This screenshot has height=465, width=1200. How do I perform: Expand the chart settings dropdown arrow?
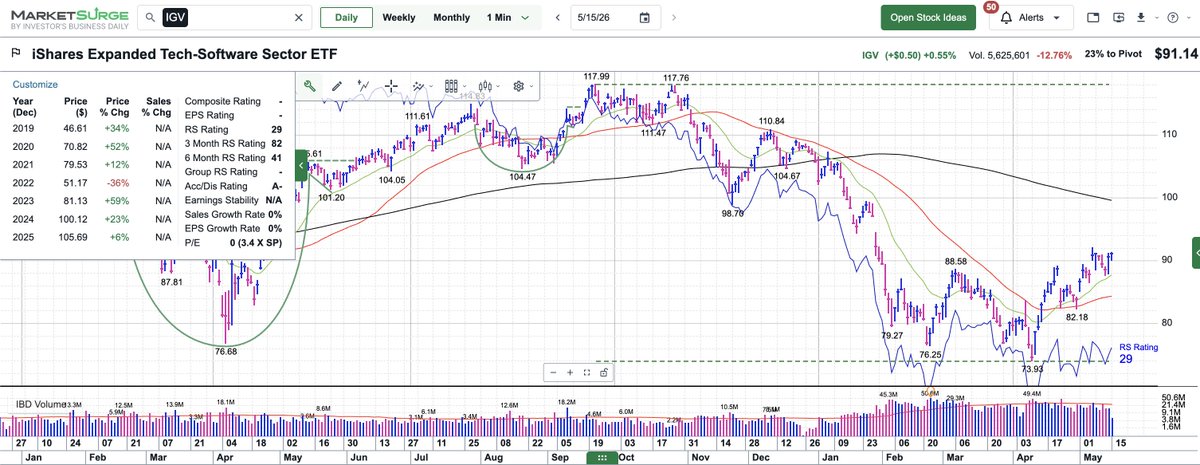pos(533,86)
